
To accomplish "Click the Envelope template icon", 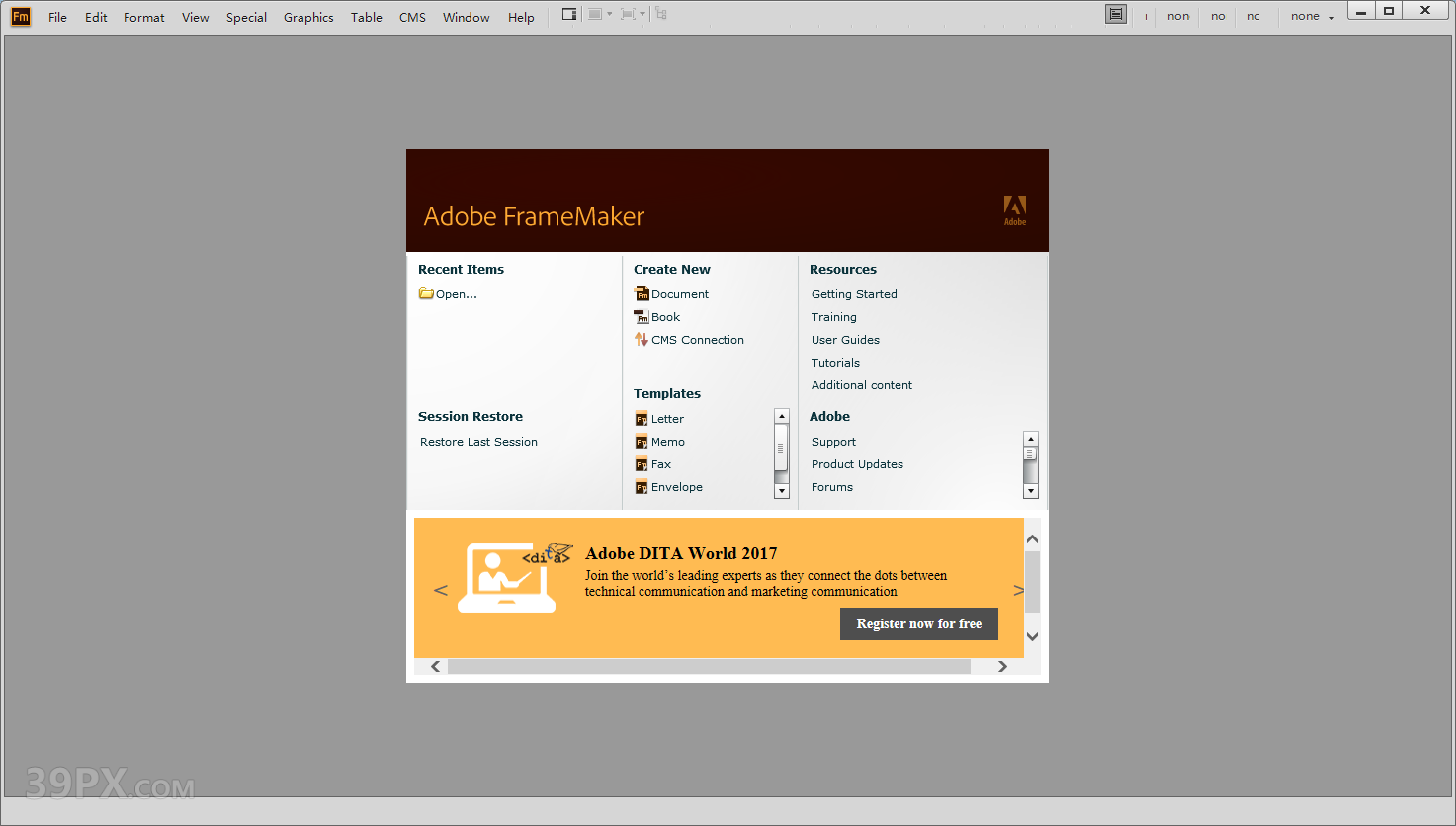I will [642, 487].
